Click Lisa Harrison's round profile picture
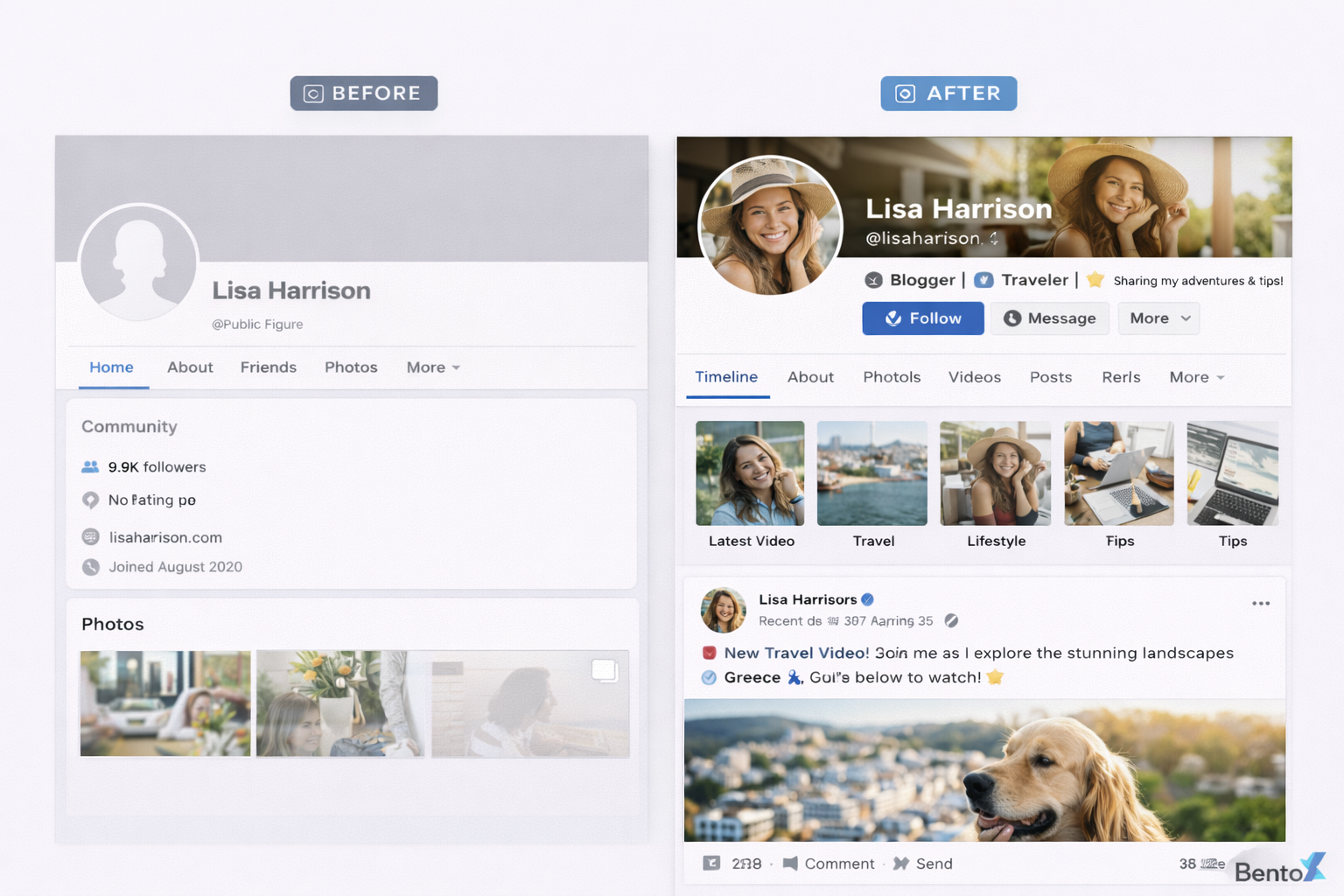This screenshot has height=896, width=1344. coord(770,226)
